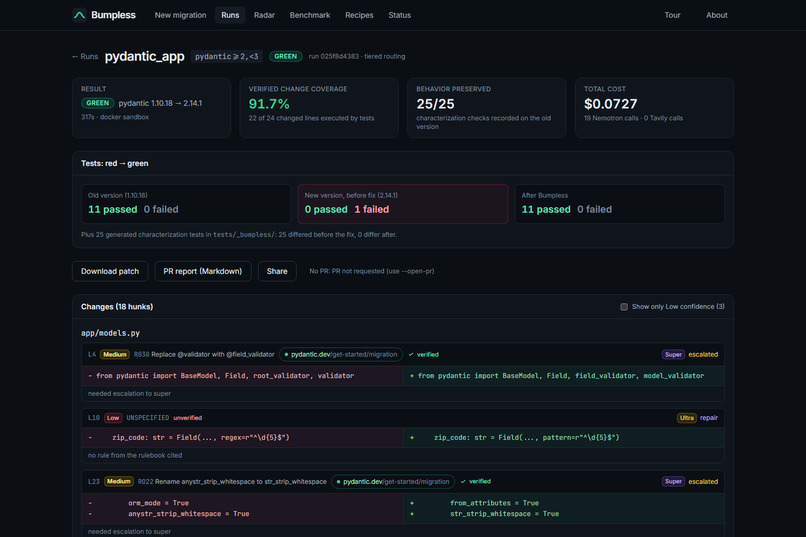Select the 91.7% coverage value
806x537 pixels.
point(269,104)
